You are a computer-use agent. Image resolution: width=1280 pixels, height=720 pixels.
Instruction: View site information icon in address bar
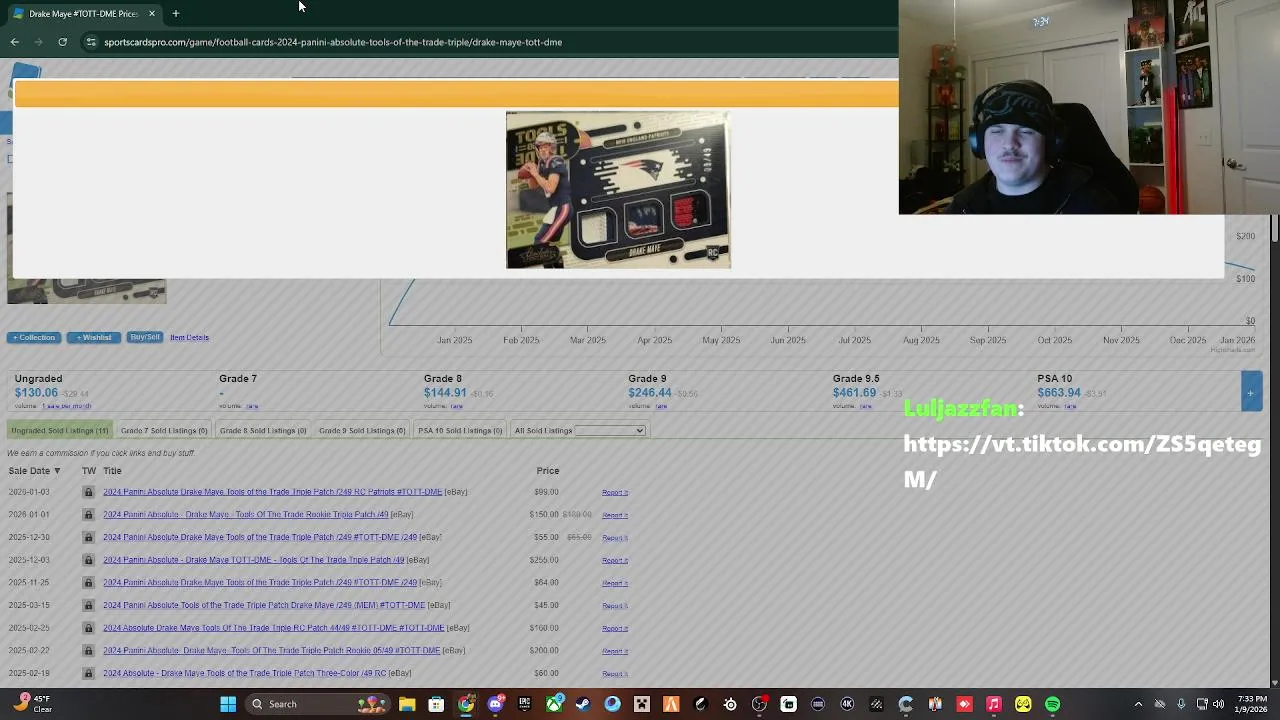point(91,42)
